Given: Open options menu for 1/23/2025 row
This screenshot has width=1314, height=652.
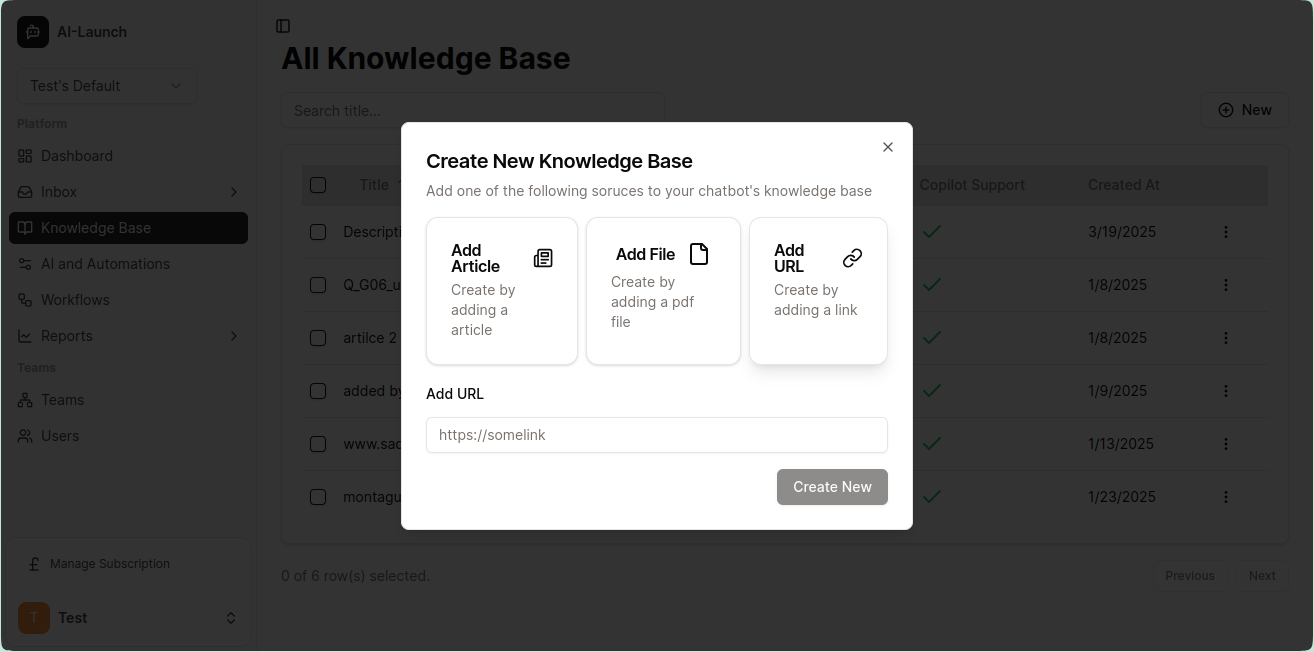Looking at the screenshot, I should click(x=1226, y=497).
